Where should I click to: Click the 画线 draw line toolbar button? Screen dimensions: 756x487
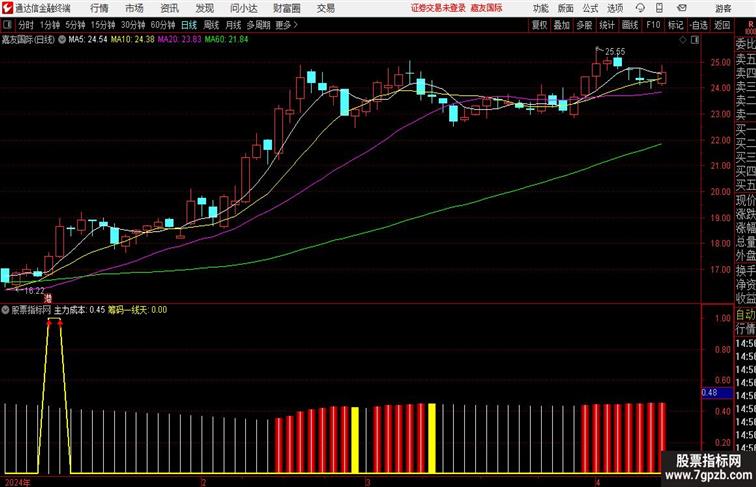630,25
